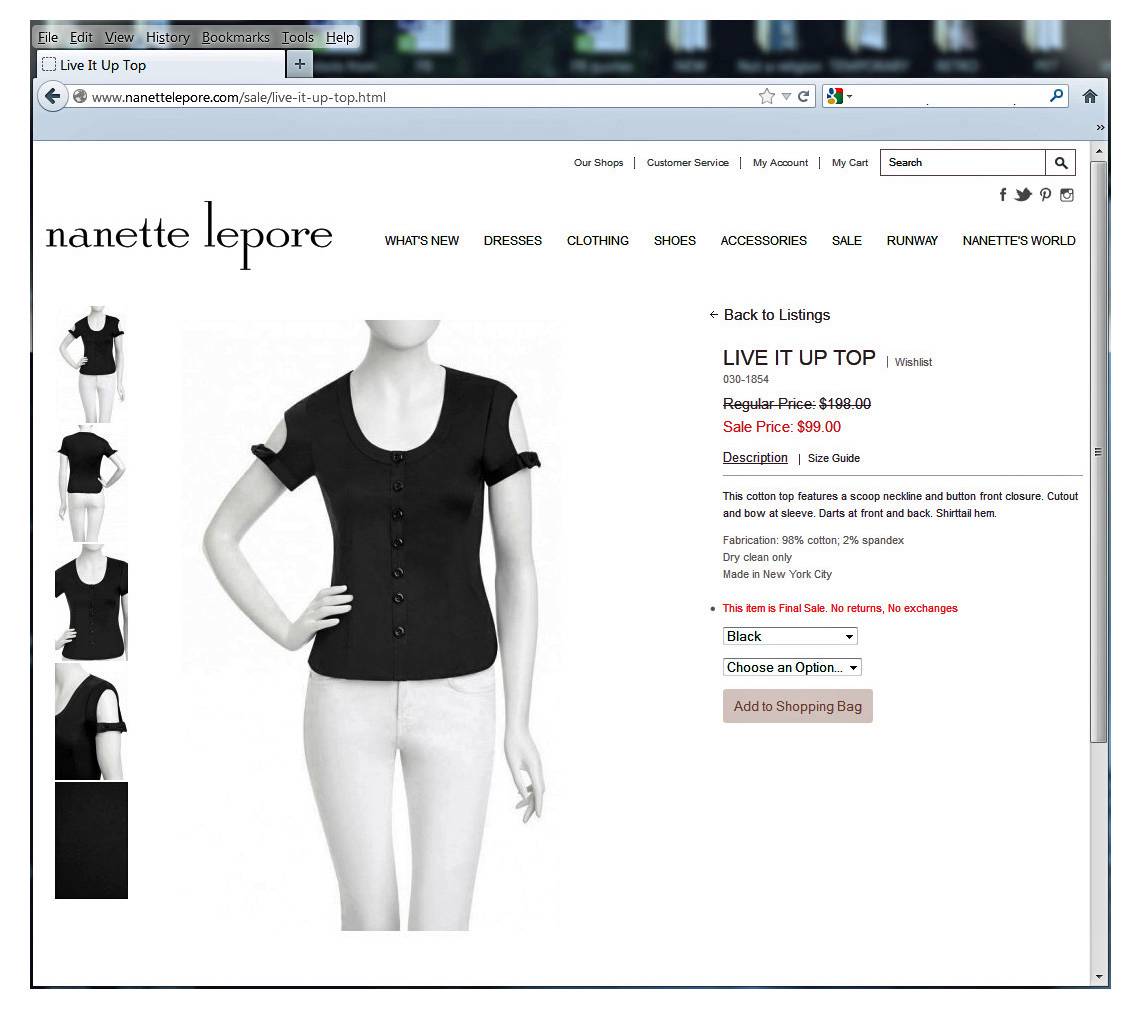
Task: Open the Size Guide tab
Action: click(833, 459)
